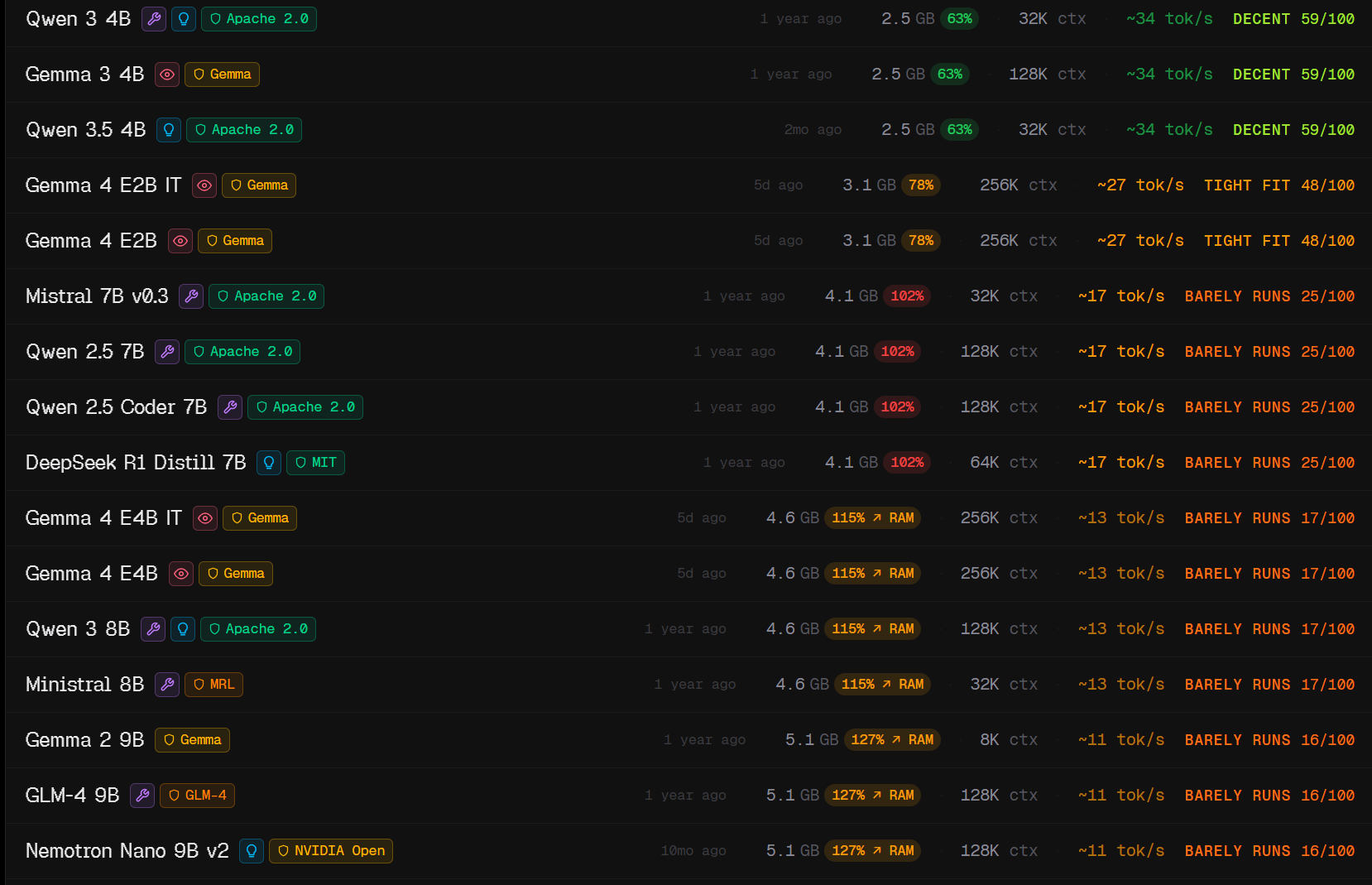Click the lightbulb reasoning icon beside Qwen 3 4B
The image size is (1372, 885).
(184, 19)
